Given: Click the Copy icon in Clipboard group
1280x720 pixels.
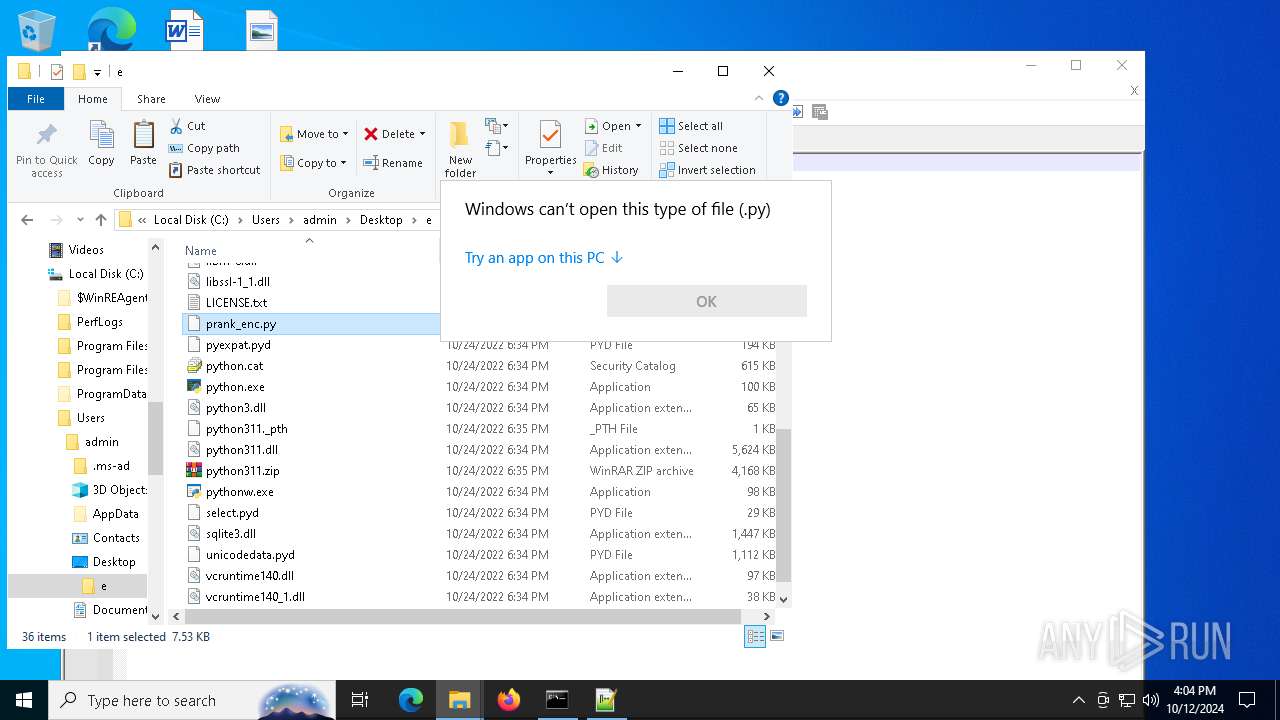Looking at the screenshot, I should click(101, 136).
